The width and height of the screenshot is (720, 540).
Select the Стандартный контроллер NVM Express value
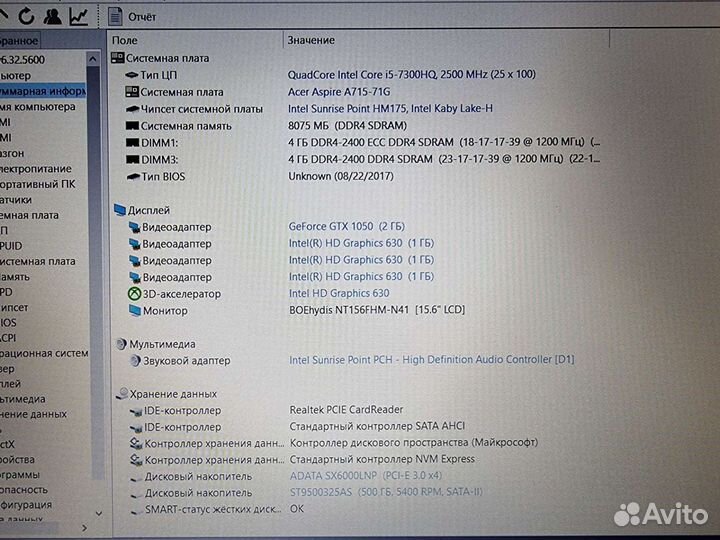pyautogui.click(x=382, y=459)
